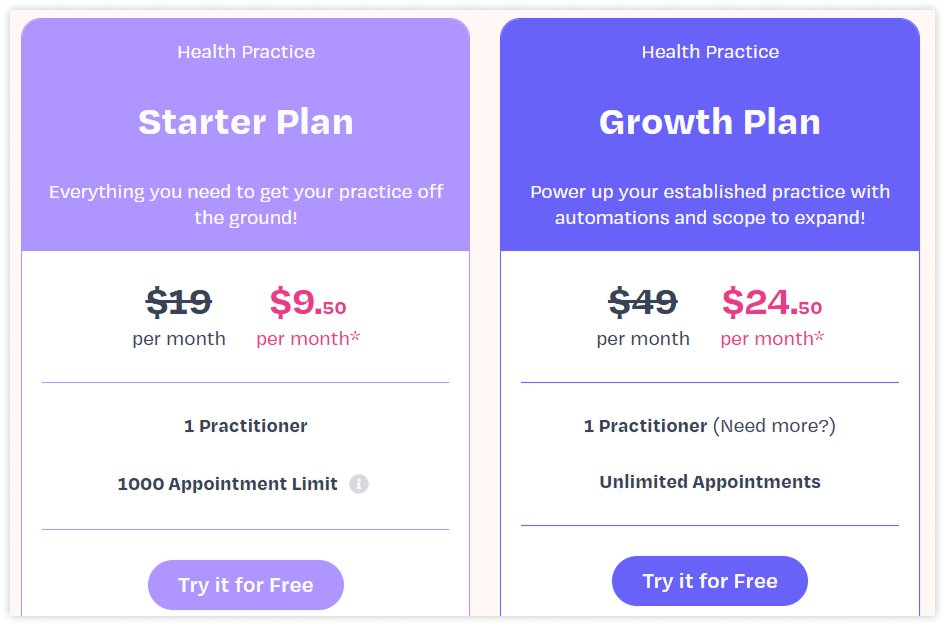Select the Starter Plan heading
The height and width of the screenshot is (626, 945).
[x=246, y=122]
